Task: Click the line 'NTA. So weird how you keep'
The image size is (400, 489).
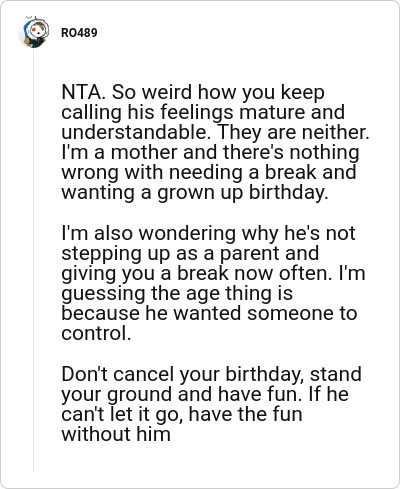Action: point(193,92)
